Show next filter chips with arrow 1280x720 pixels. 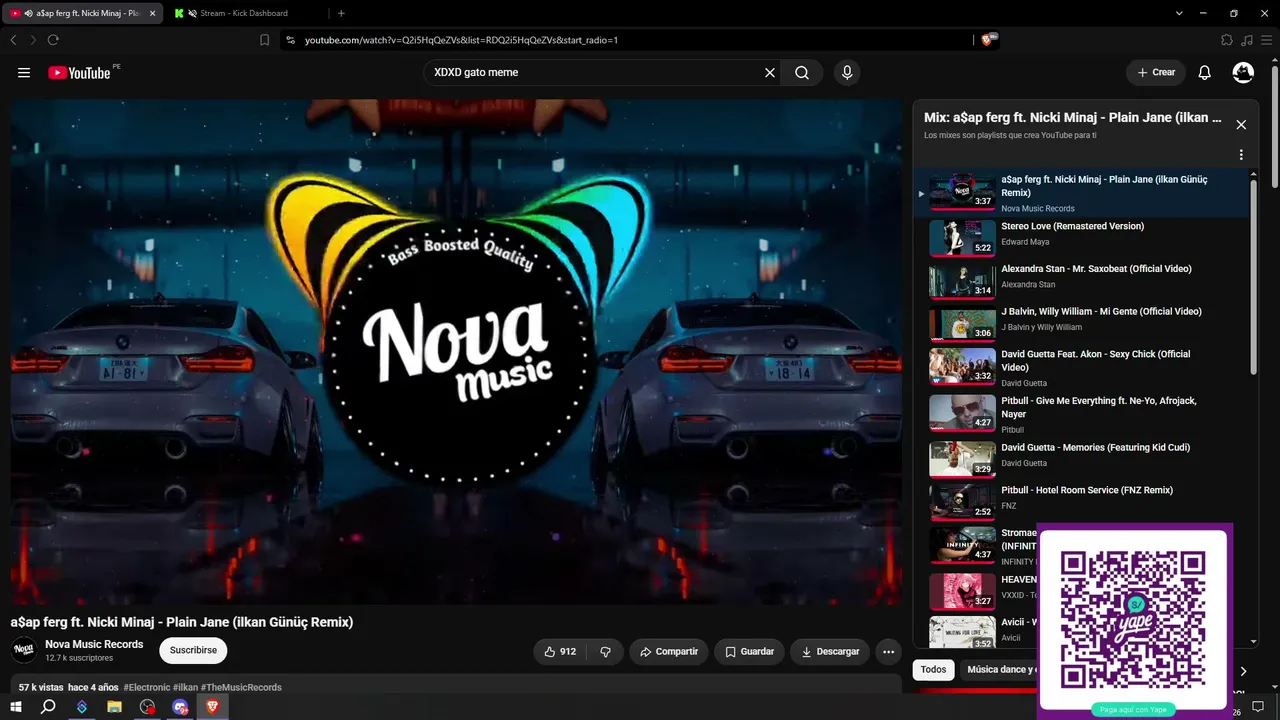point(1243,671)
